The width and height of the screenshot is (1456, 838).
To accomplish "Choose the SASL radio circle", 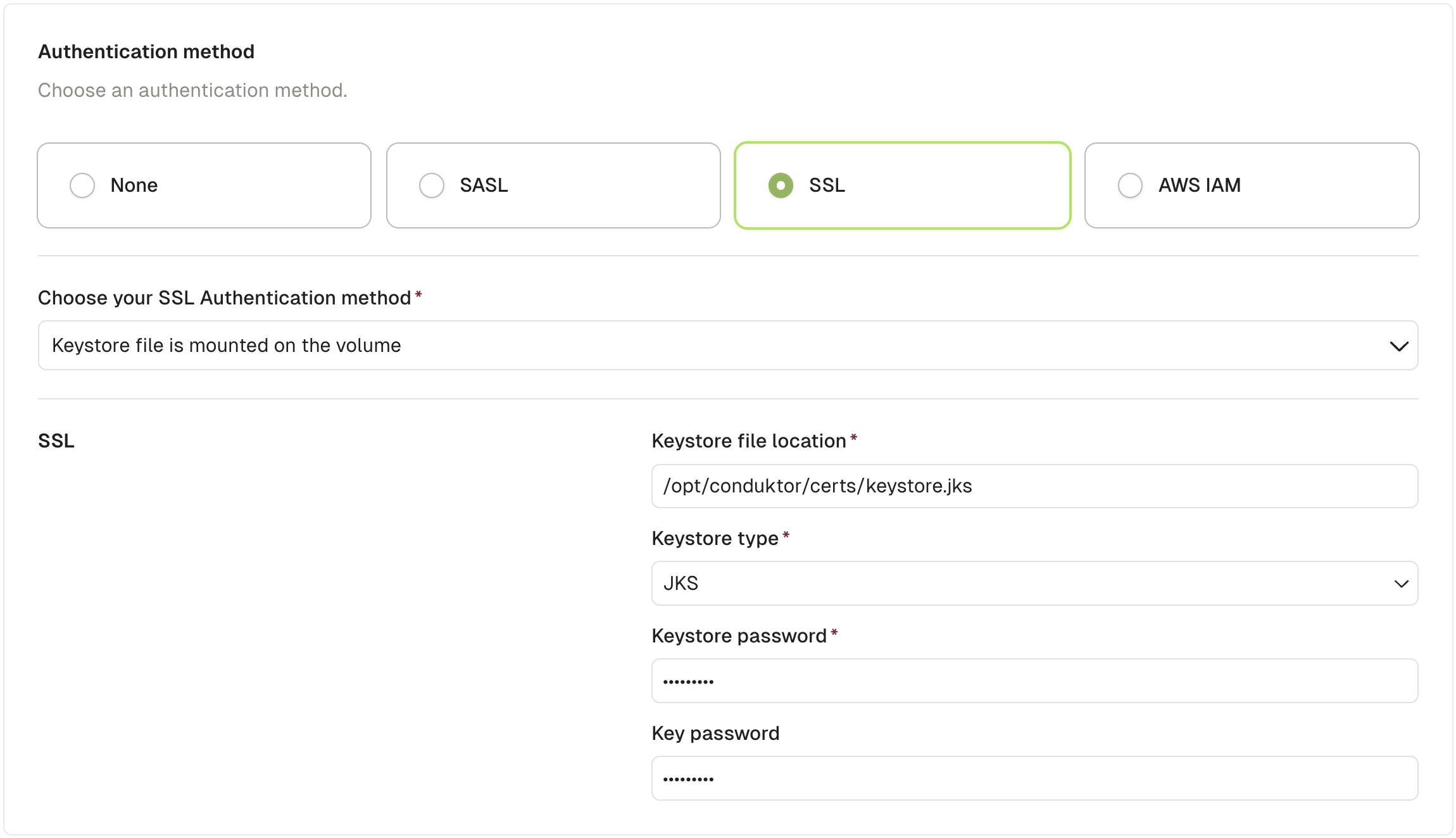I will click(432, 185).
